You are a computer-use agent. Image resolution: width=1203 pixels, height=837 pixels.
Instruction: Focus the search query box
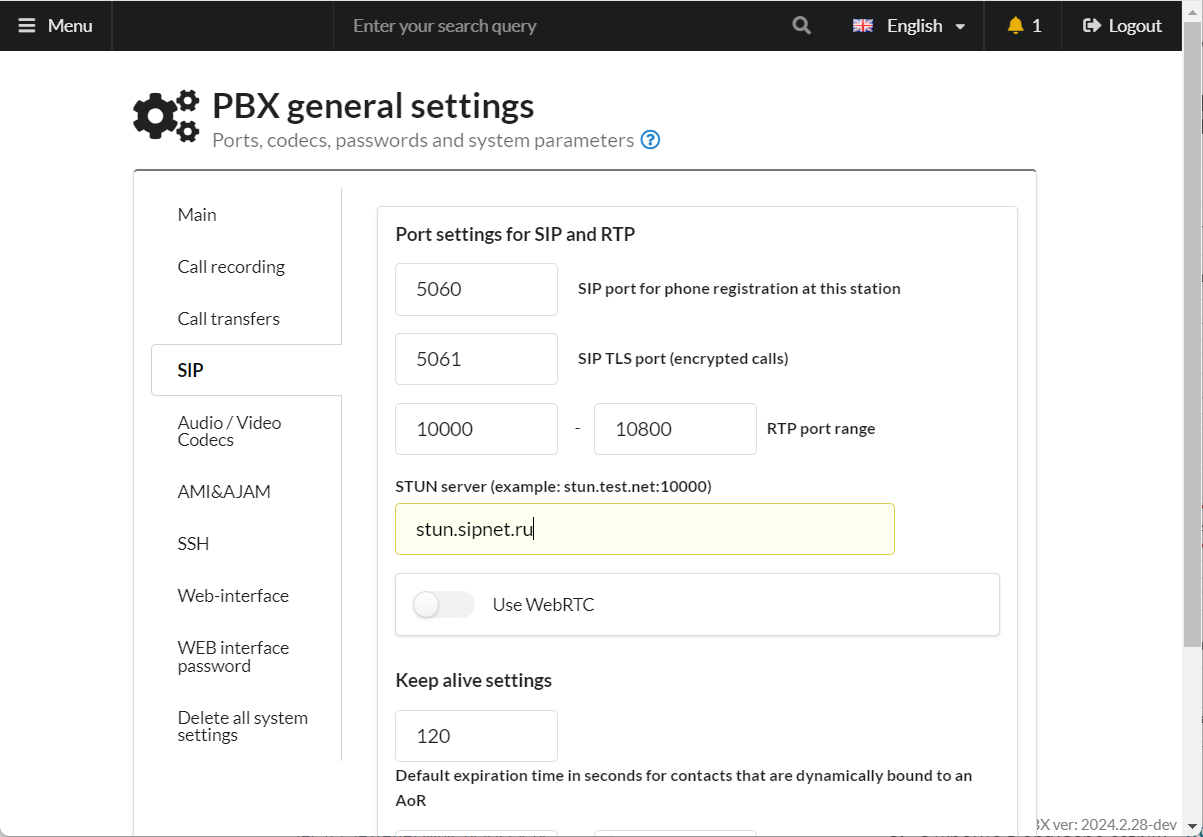[x=560, y=26]
